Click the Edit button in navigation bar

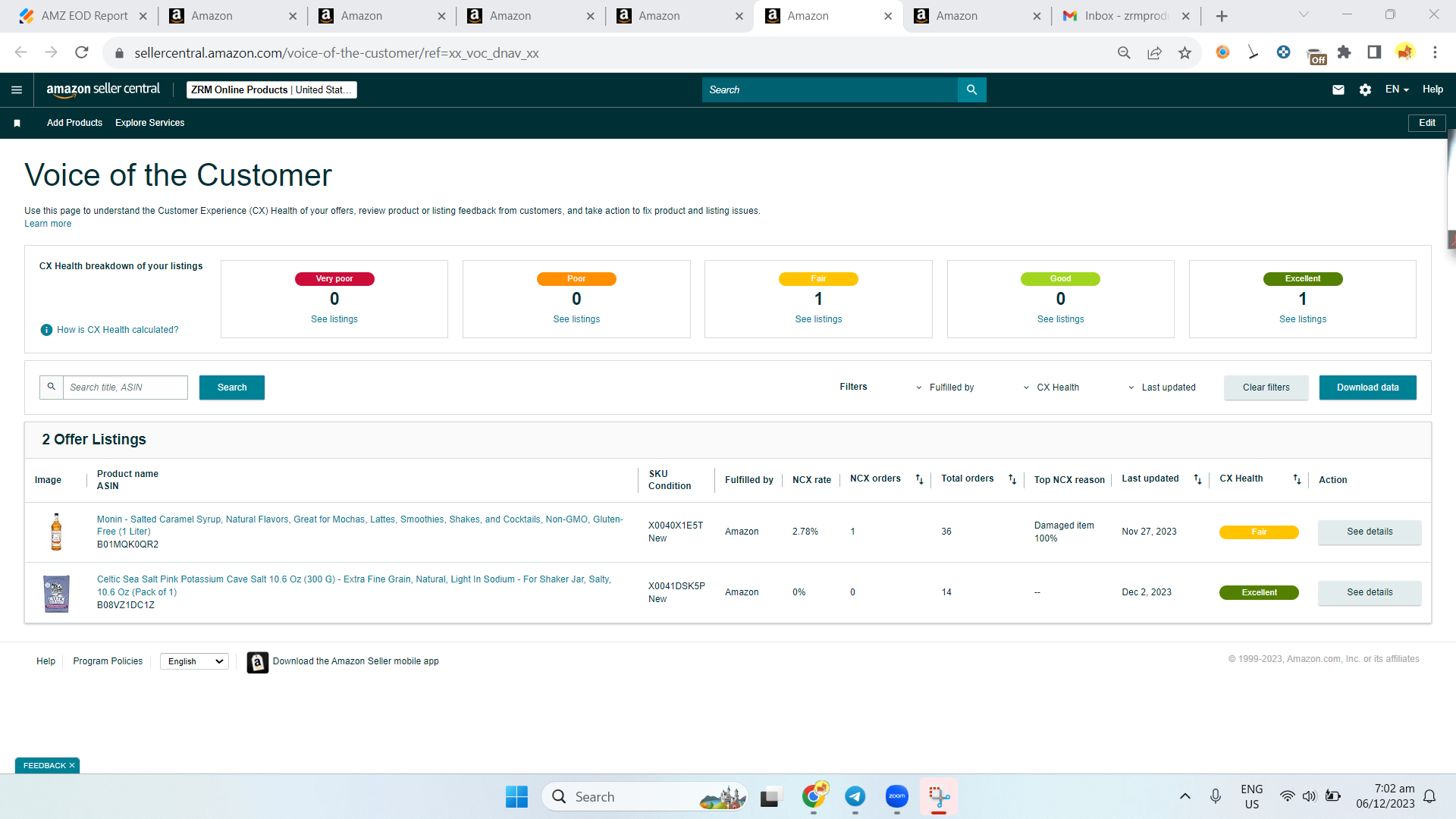(x=1427, y=123)
